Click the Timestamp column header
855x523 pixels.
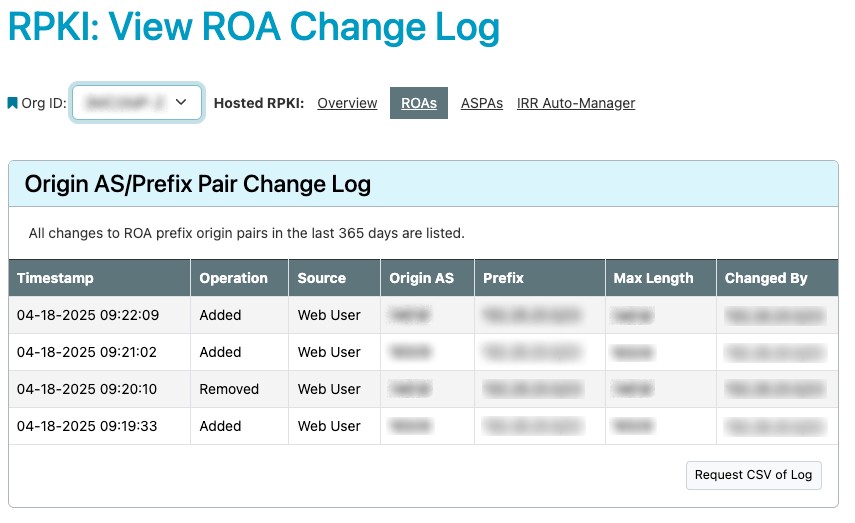[x=55, y=278]
